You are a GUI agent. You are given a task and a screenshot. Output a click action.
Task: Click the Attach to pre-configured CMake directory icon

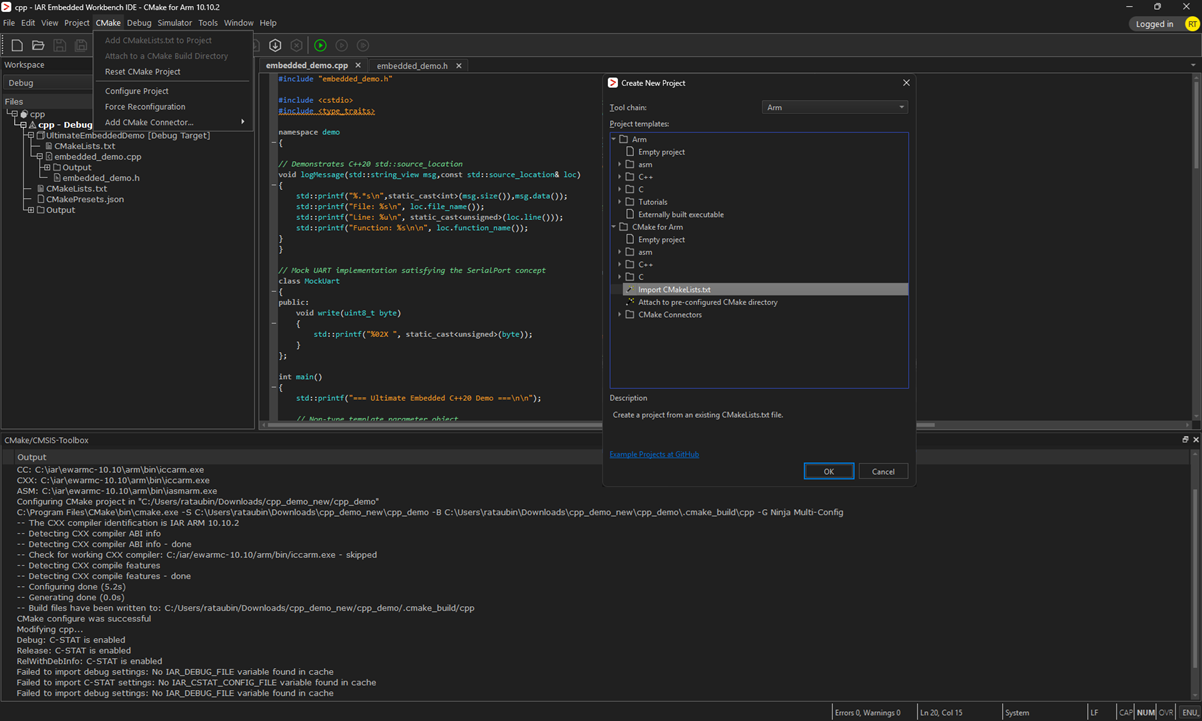(x=629, y=302)
